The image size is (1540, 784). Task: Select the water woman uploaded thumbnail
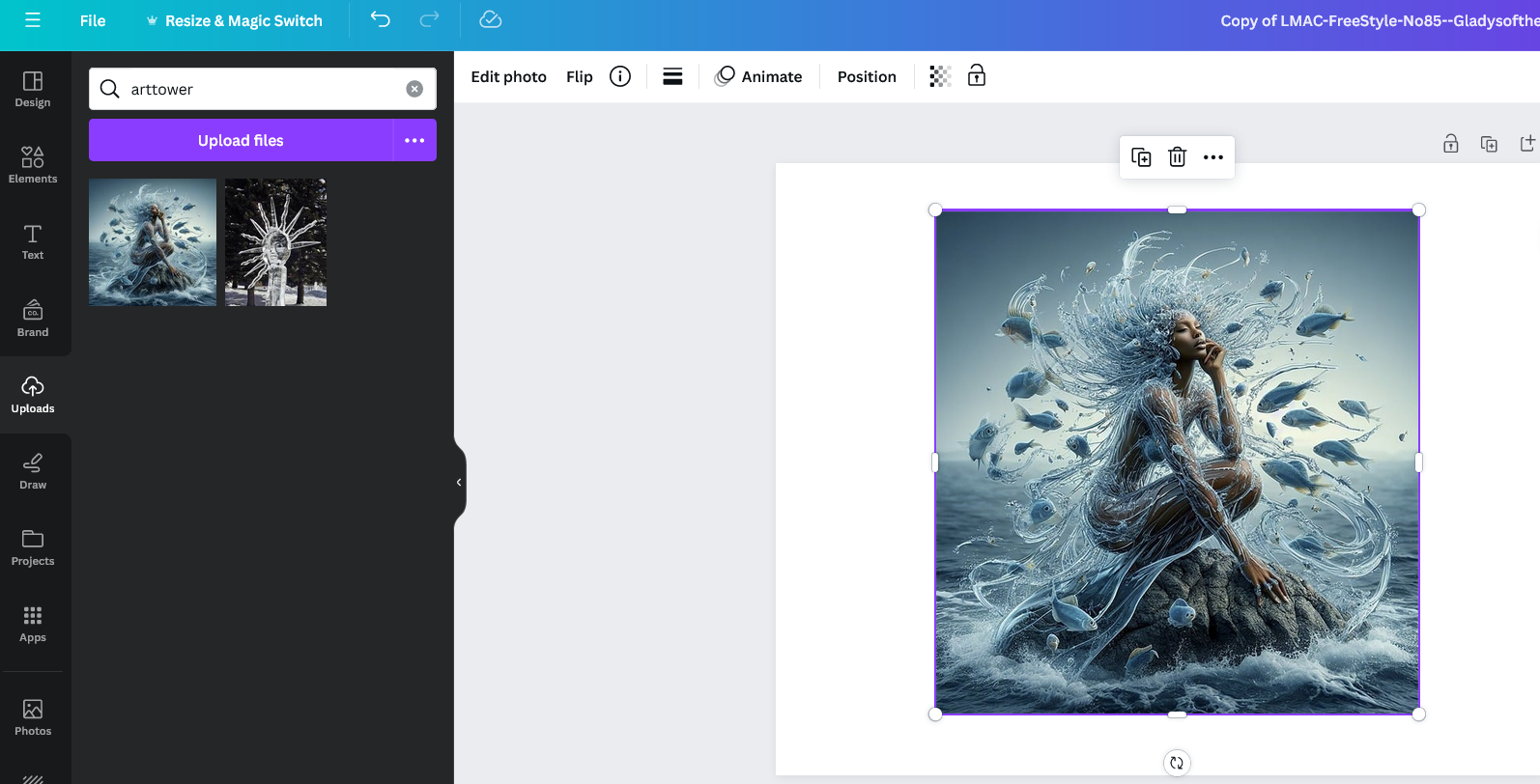[153, 242]
